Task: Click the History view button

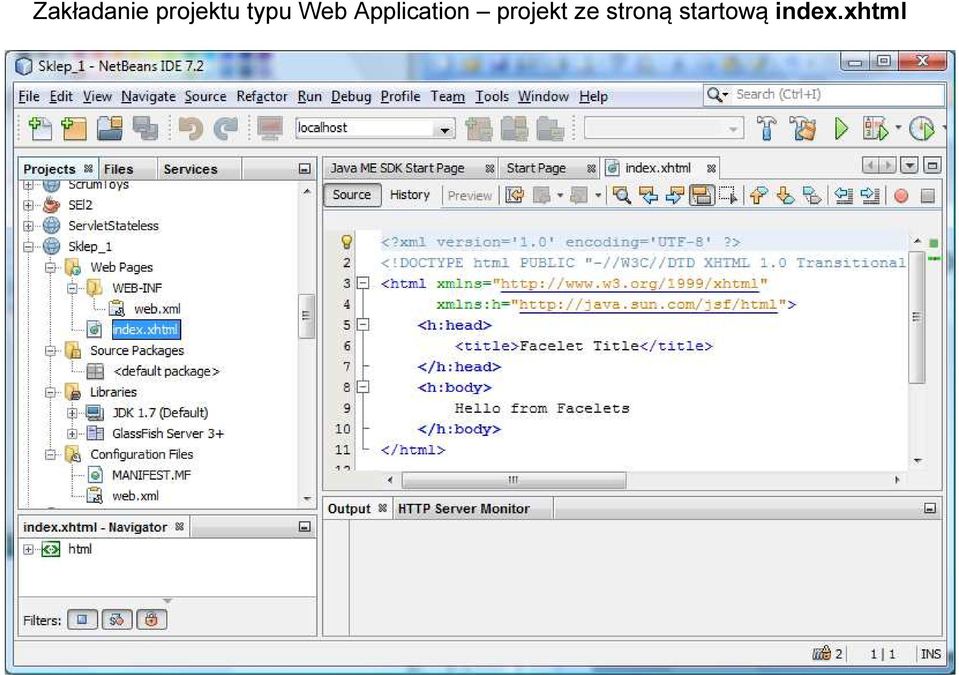Action: click(x=410, y=195)
